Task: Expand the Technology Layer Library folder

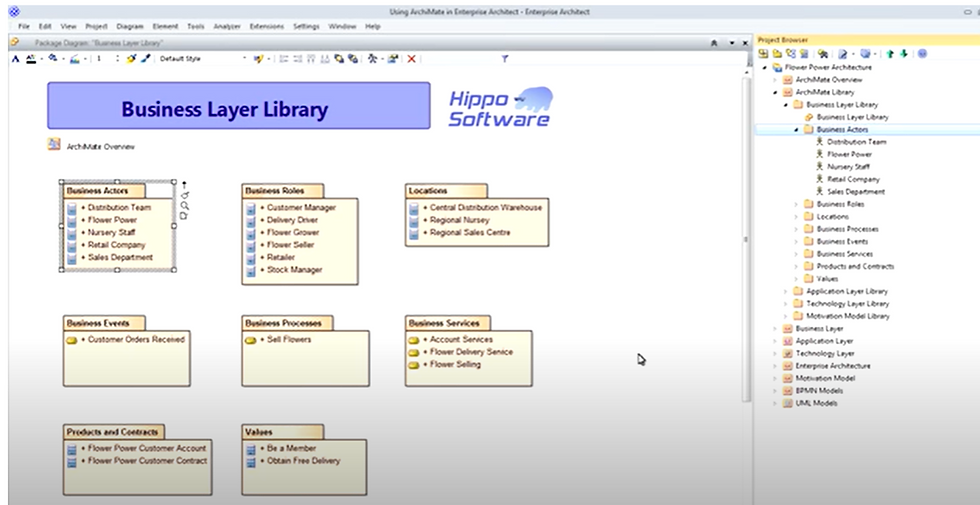Action: point(786,304)
